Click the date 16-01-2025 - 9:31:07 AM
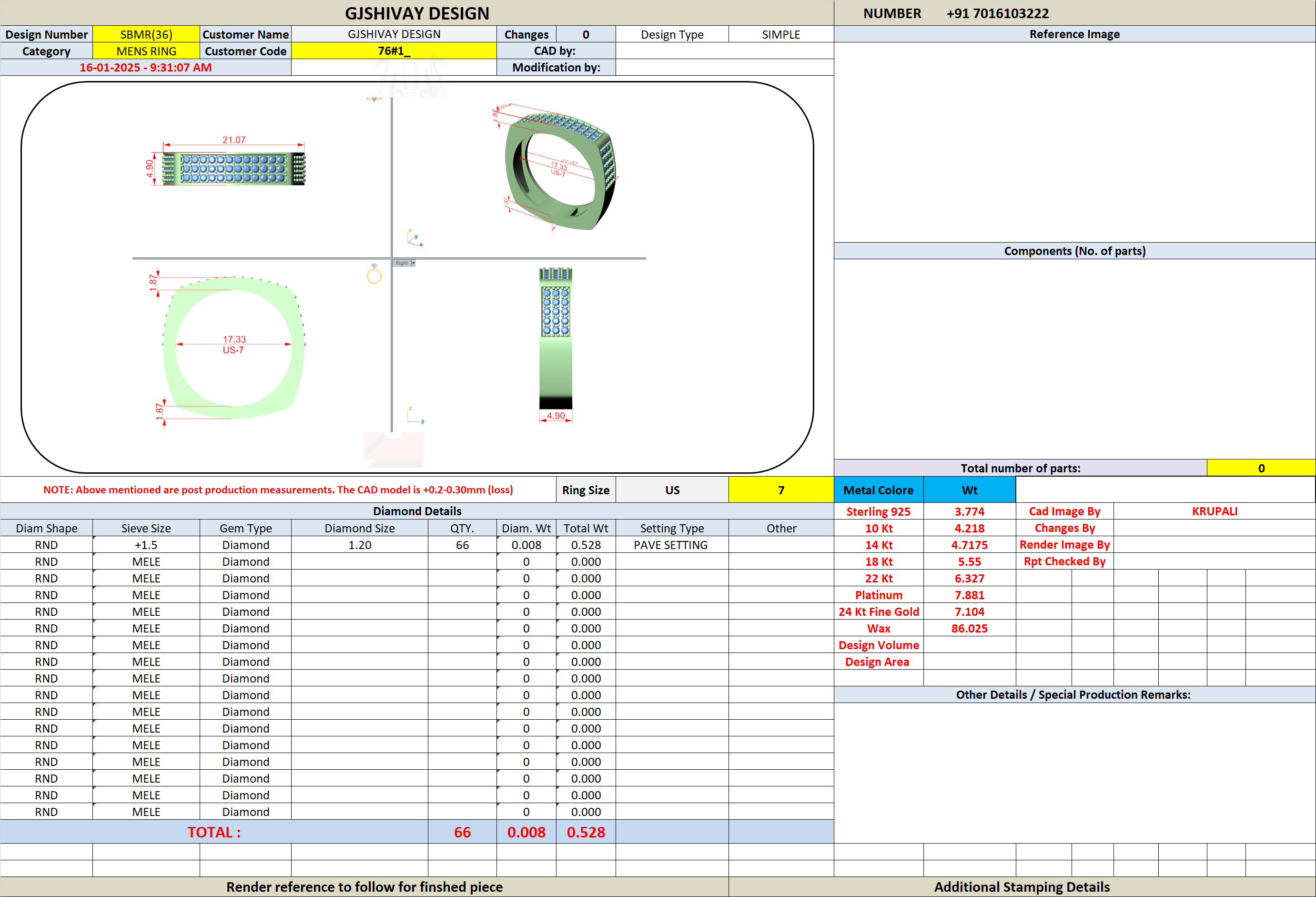The image size is (1316, 897). click(145, 67)
